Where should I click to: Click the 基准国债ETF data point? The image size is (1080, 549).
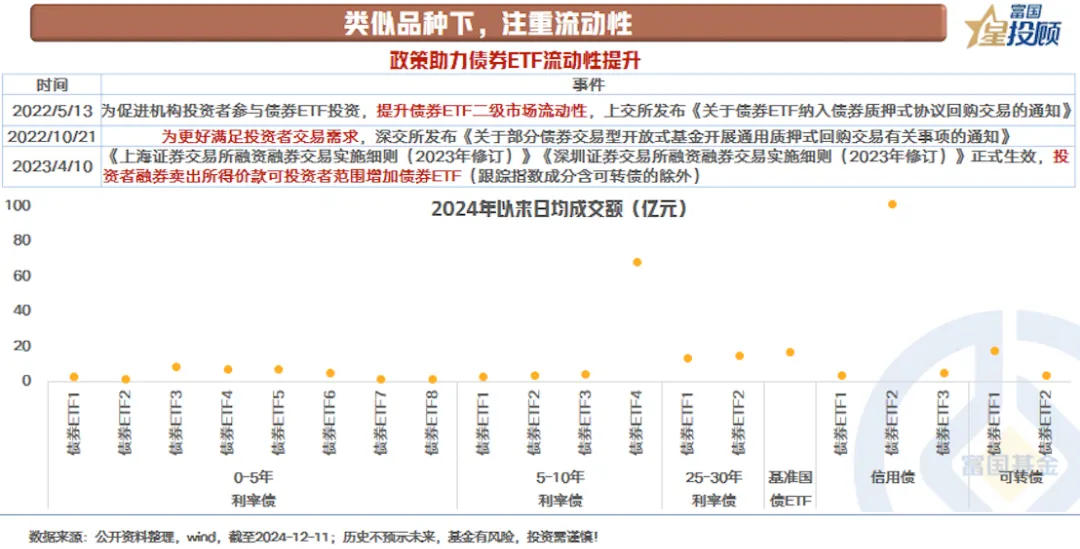point(790,352)
